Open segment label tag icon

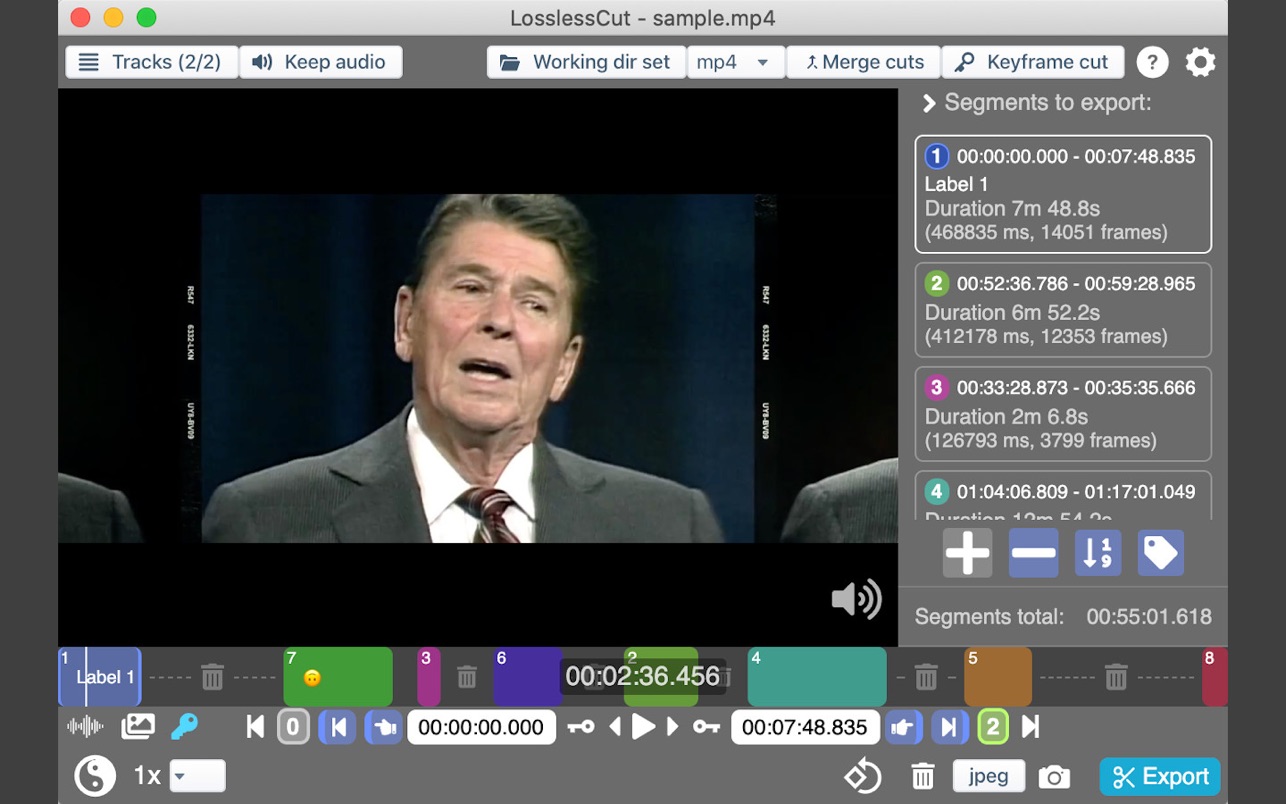(x=1160, y=553)
